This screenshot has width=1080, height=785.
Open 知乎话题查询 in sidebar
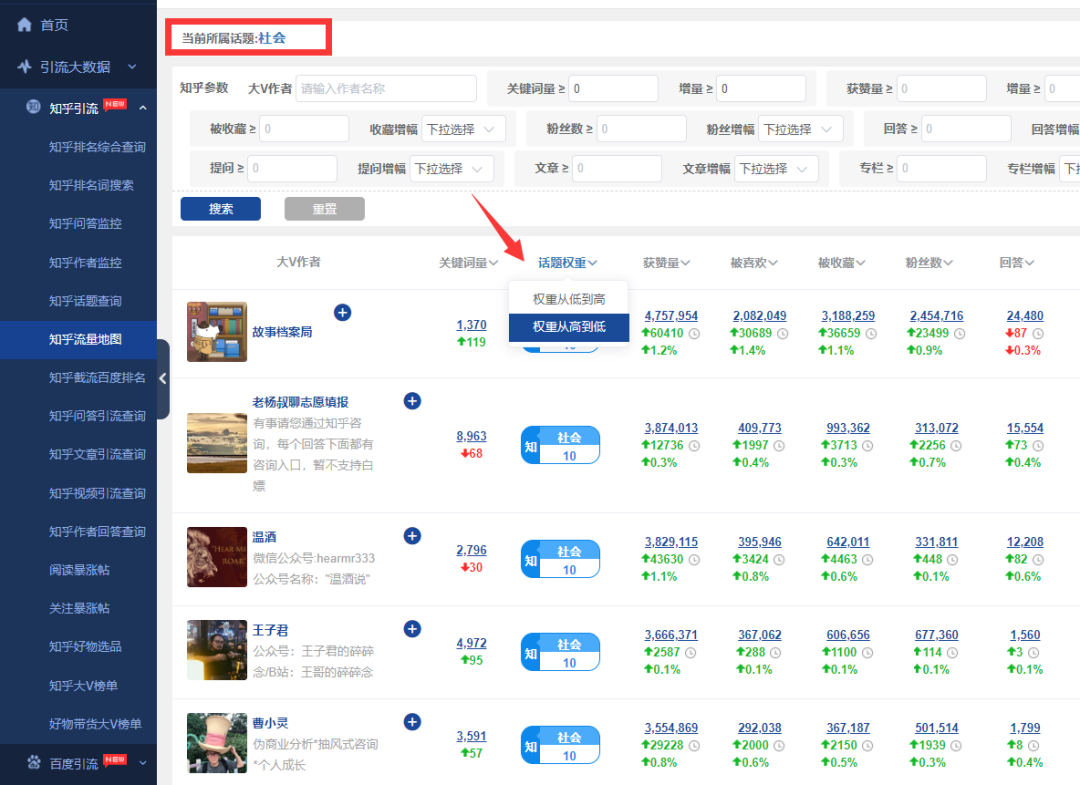tap(85, 301)
